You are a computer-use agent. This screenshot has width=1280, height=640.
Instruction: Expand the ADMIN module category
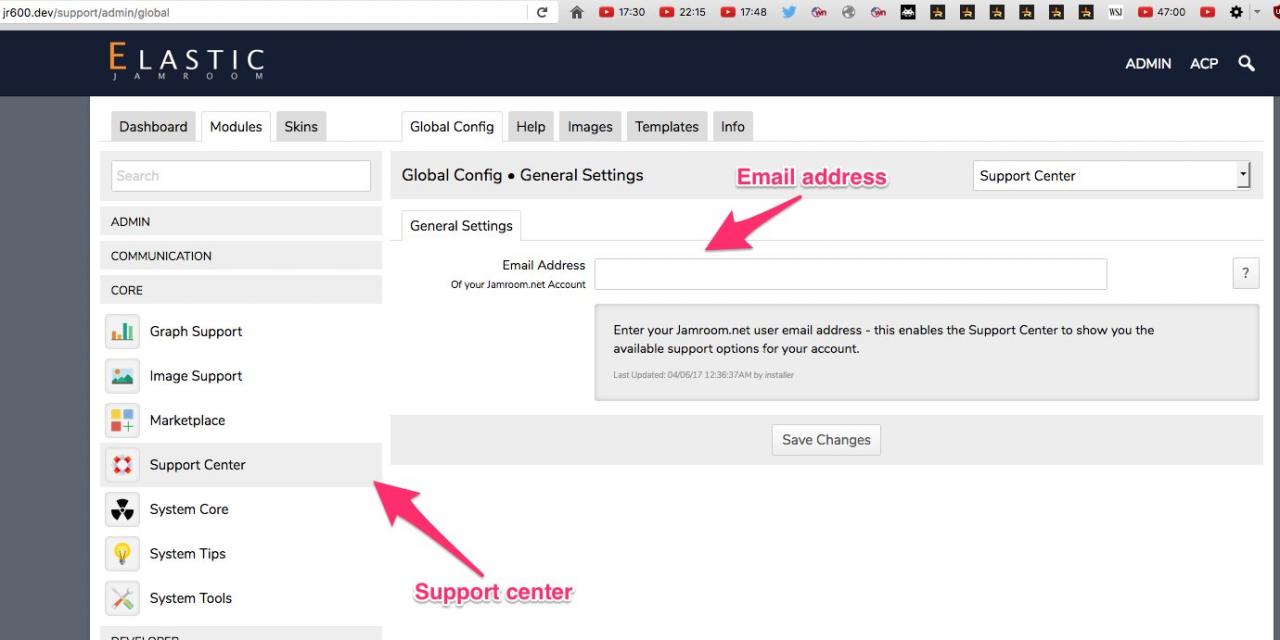[x=241, y=222]
